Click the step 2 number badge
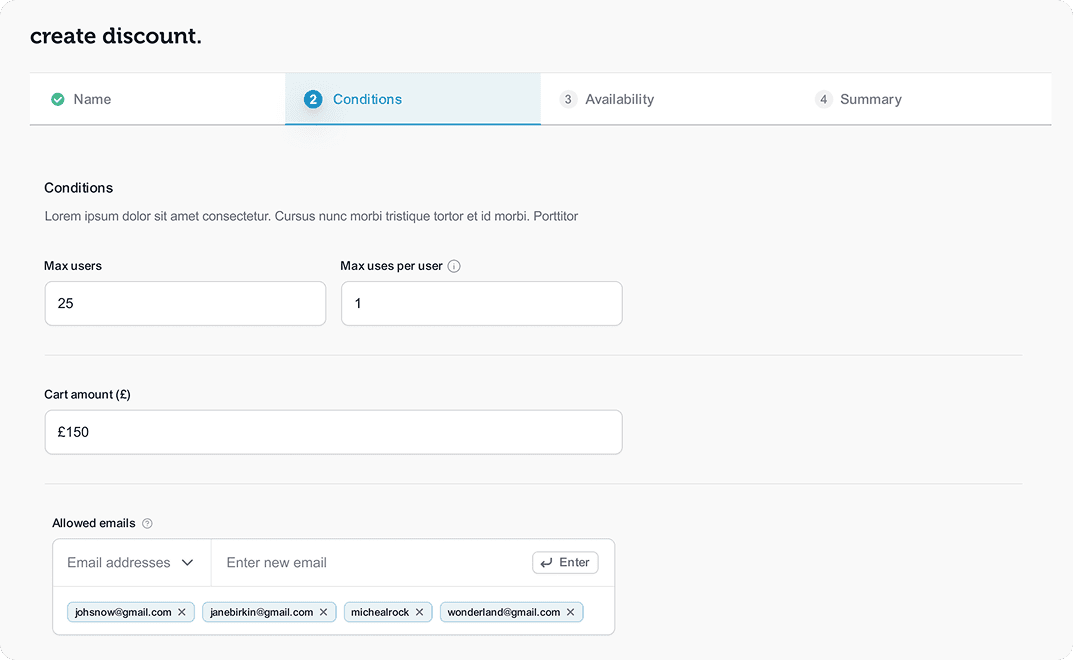Image resolution: width=1073 pixels, height=660 pixels. pyautogui.click(x=313, y=99)
